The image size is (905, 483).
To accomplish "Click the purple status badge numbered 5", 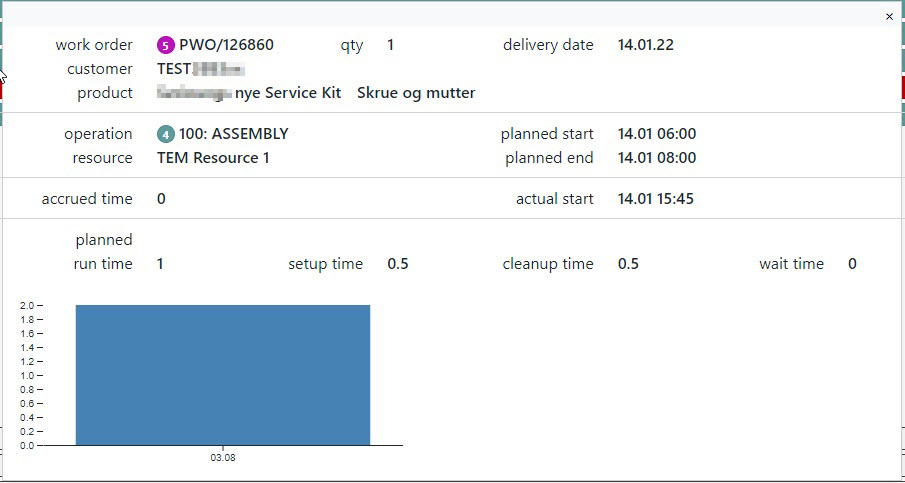I will coord(166,45).
